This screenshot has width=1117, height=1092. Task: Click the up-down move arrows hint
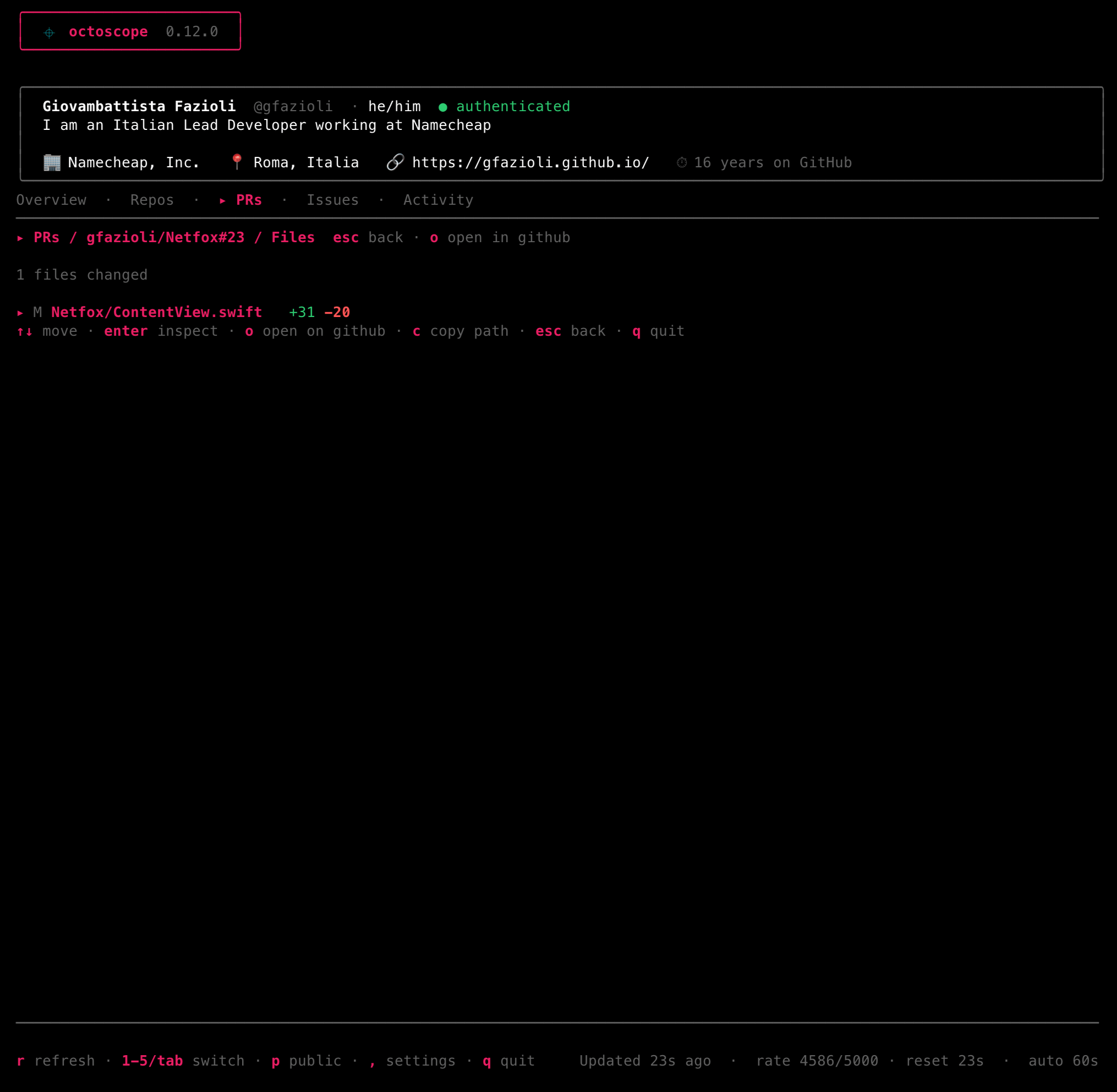[25, 331]
